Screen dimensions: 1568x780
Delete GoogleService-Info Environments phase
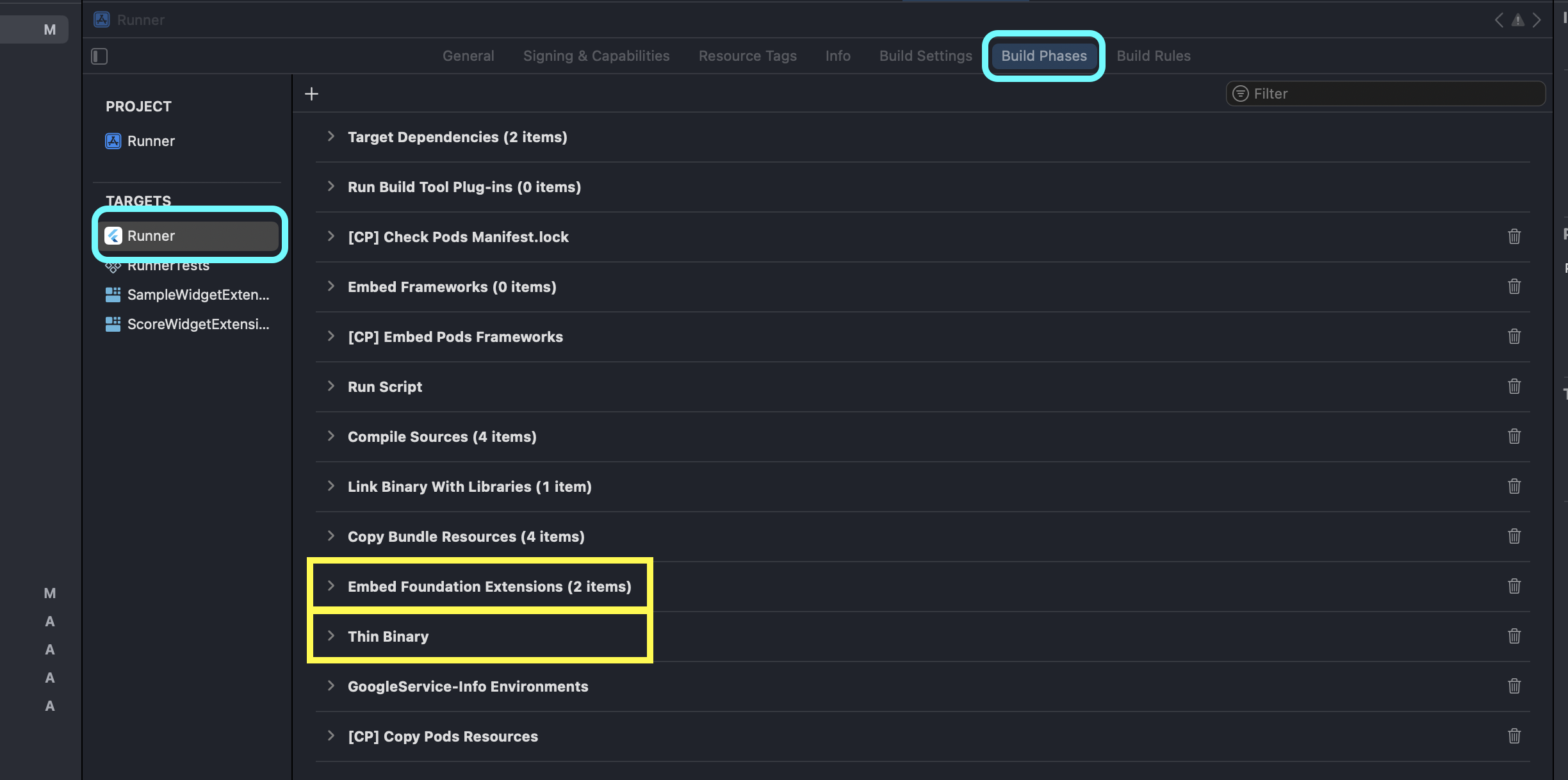click(1514, 686)
